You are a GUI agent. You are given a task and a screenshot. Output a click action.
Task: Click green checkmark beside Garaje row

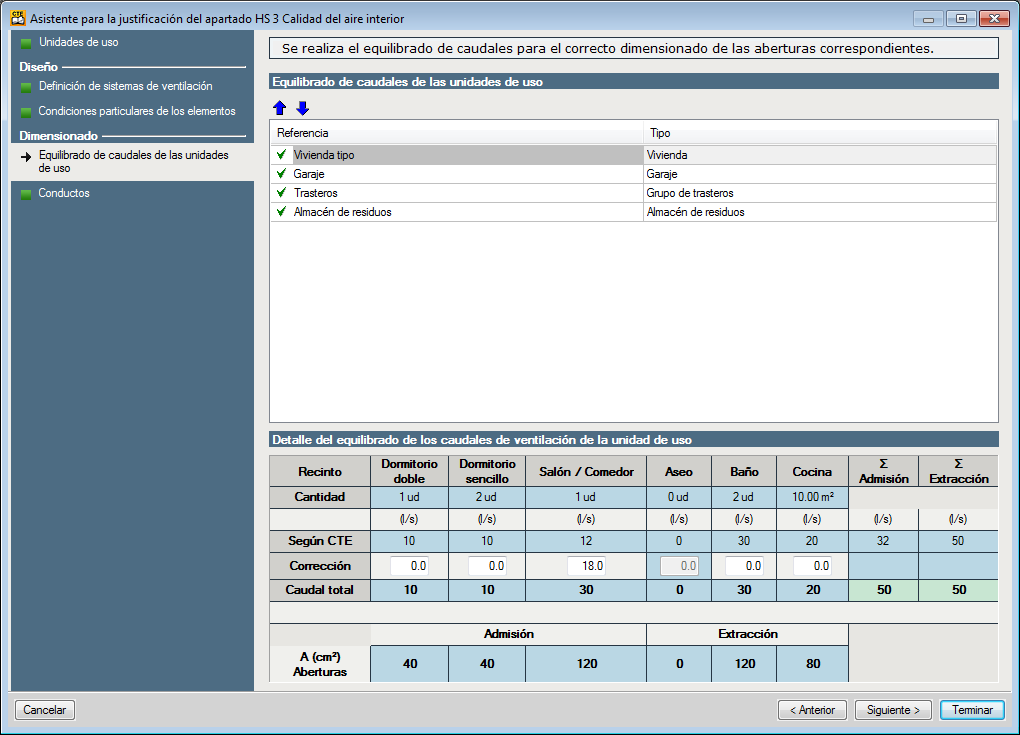click(282, 174)
